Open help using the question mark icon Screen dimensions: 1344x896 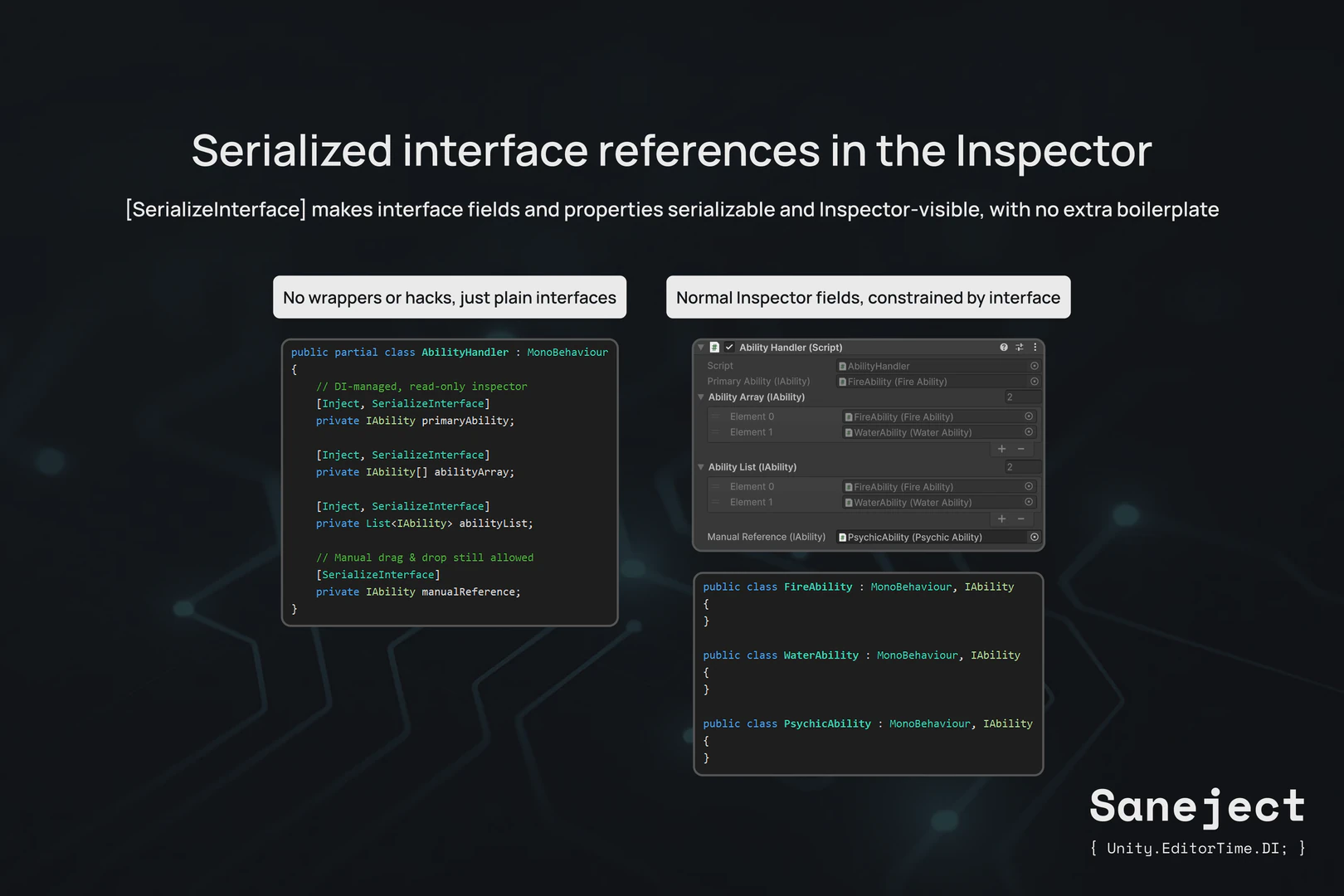1003,347
